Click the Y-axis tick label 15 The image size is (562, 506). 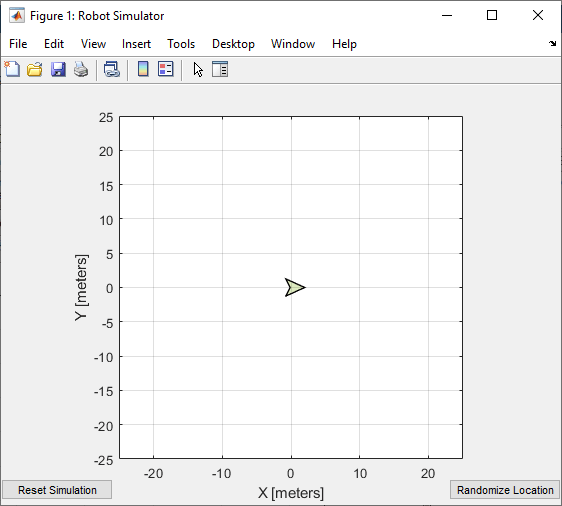tap(106, 186)
